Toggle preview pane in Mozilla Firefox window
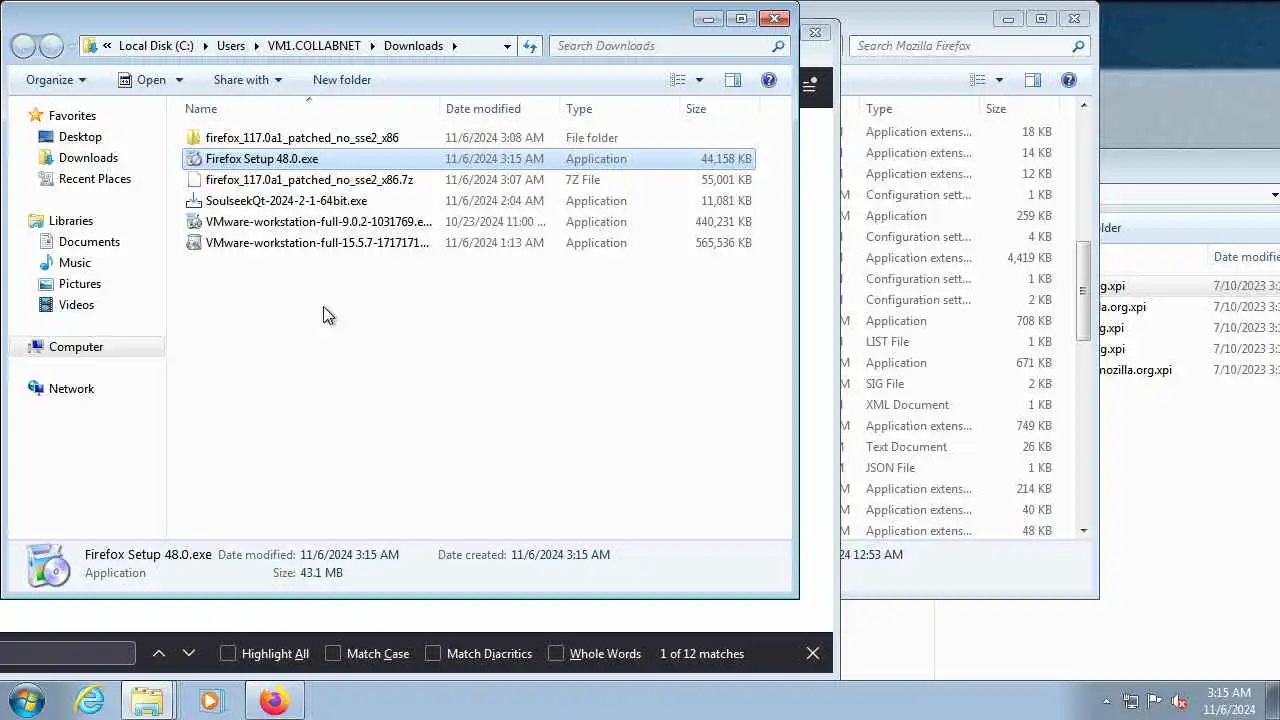The height and width of the screenshot is (720, 1280). point(1033,80)
